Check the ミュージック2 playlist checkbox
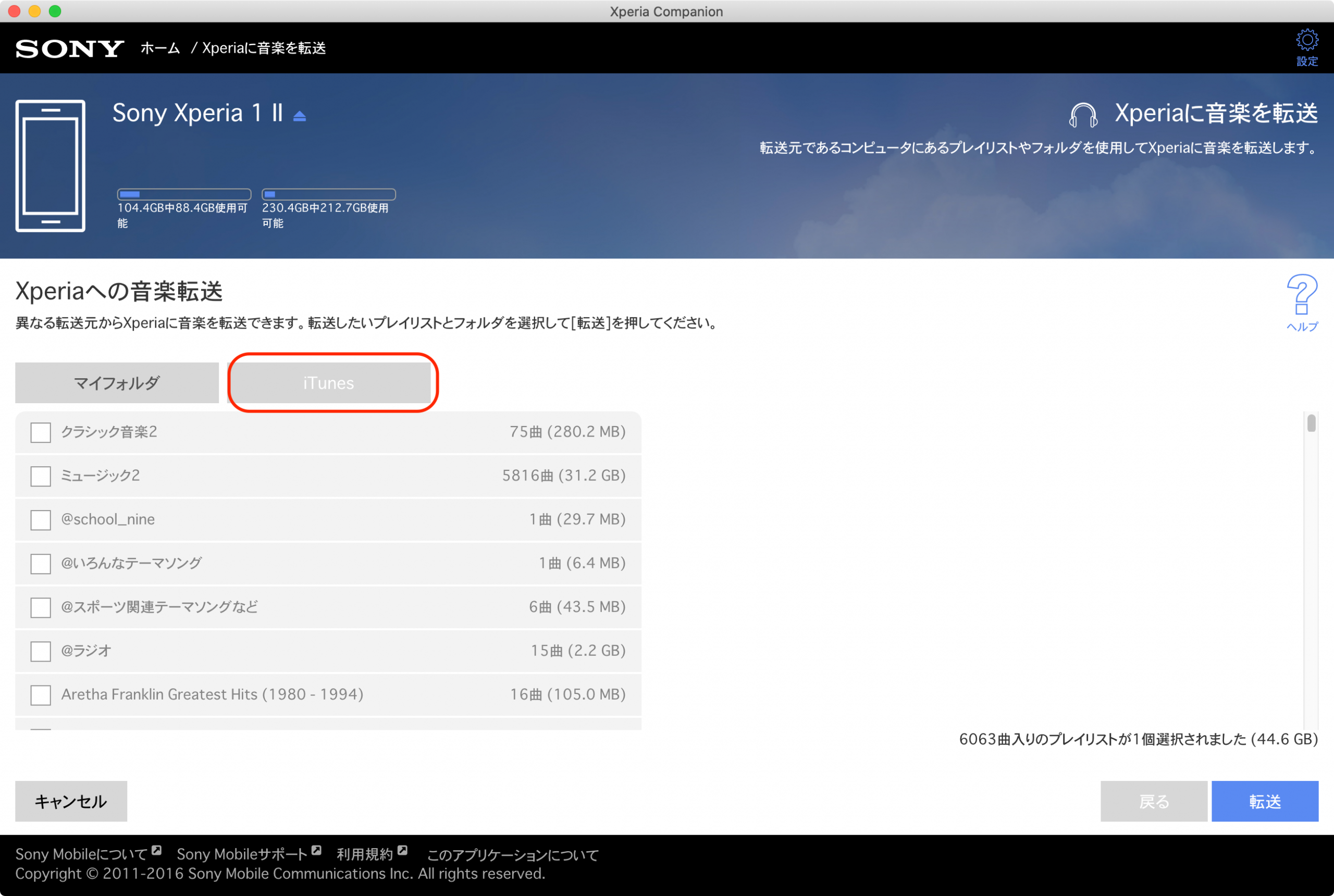1334x896 pixels. (x=41, y=476)
